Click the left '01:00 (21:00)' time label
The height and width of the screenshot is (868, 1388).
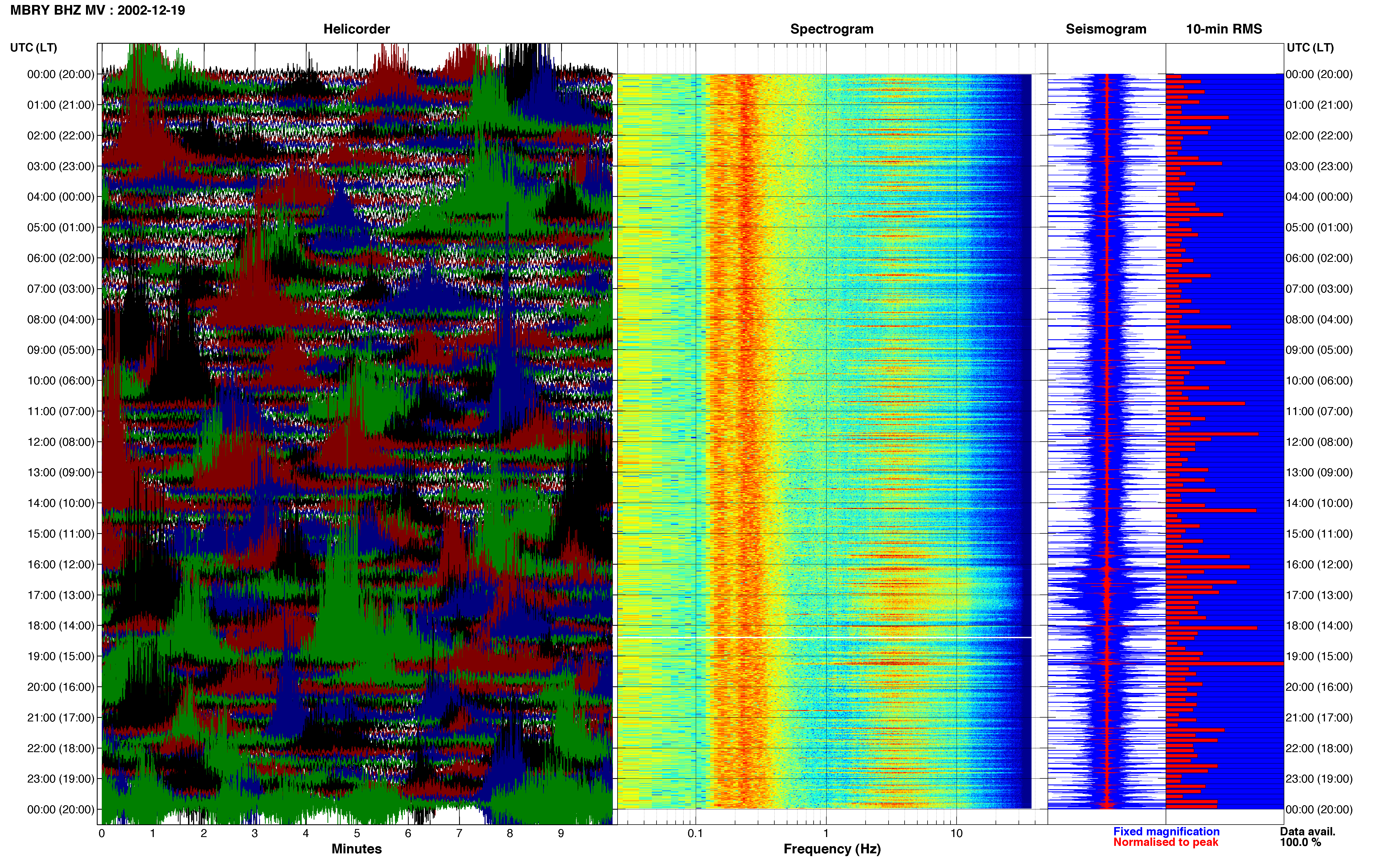(61, 105)
